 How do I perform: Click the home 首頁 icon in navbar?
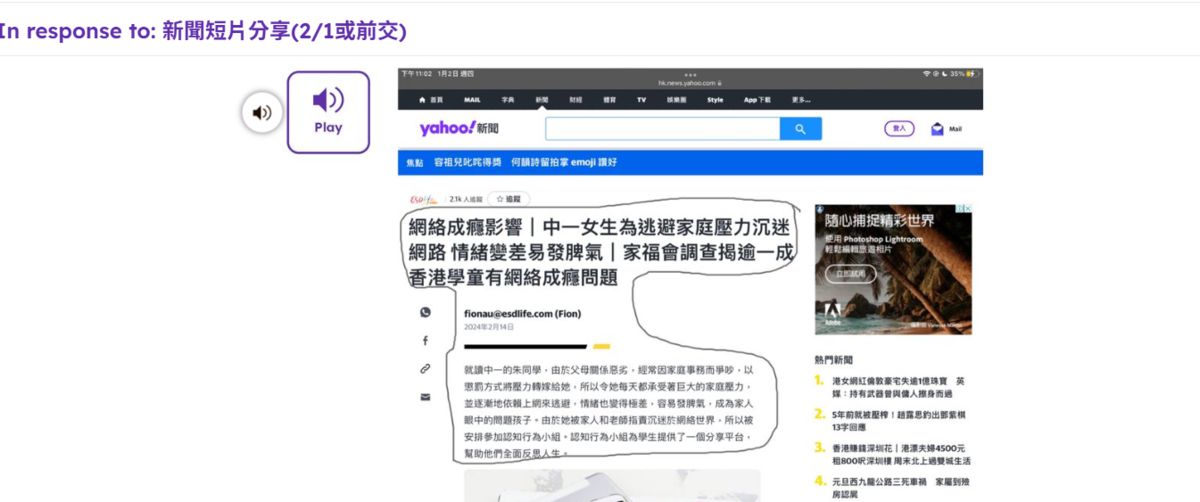(x=430, y=100)
